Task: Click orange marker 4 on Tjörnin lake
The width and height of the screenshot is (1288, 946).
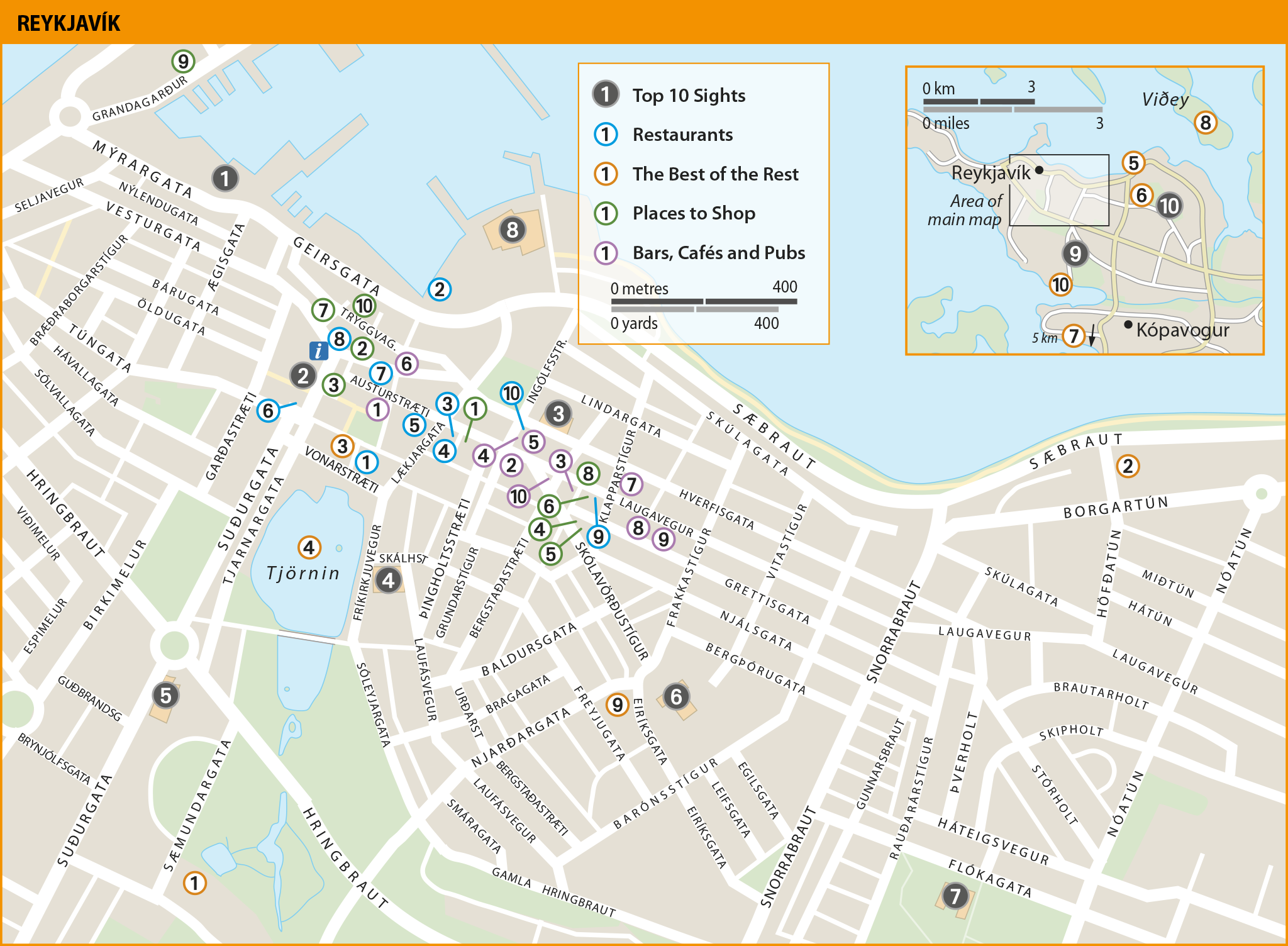Action: coord(309,548)
